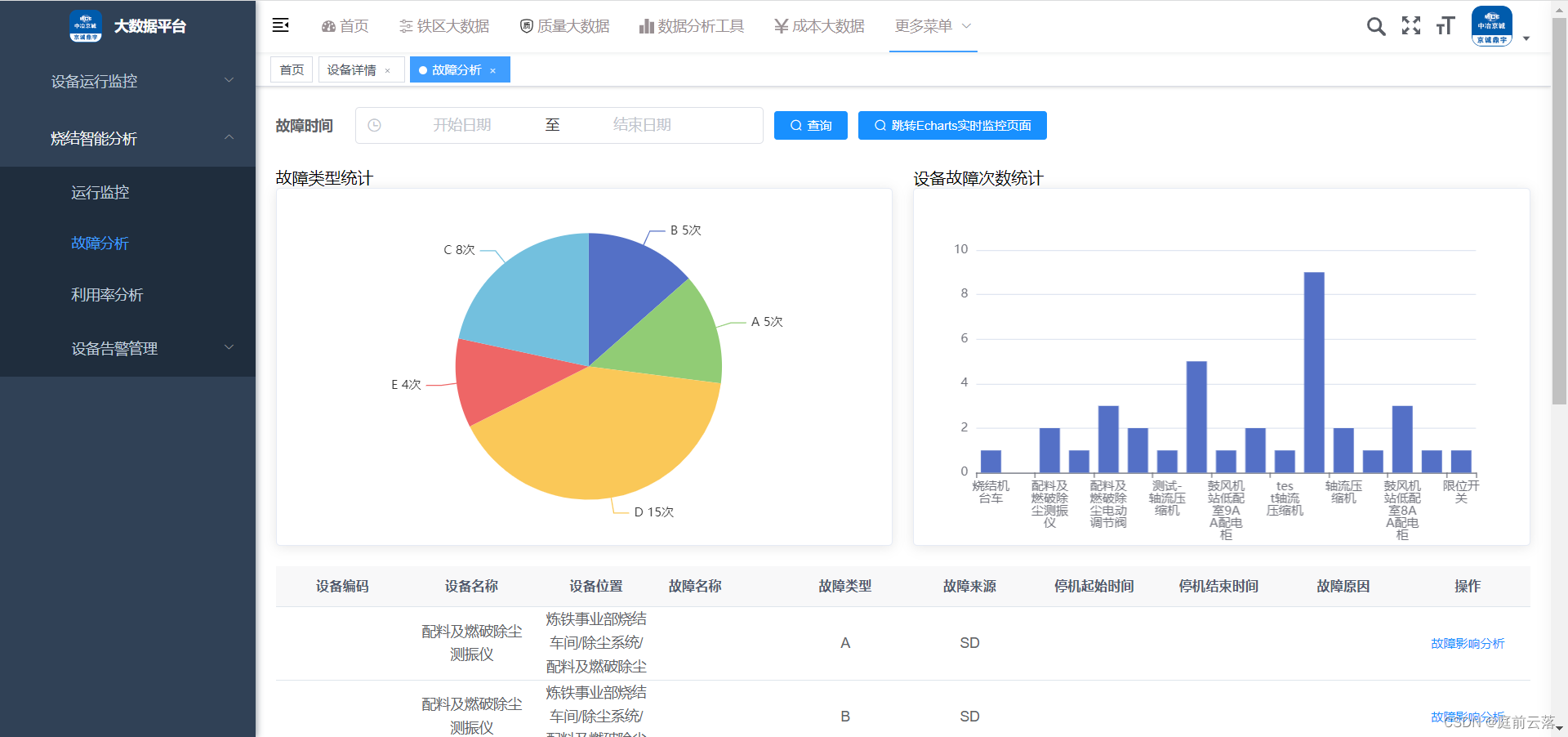Collapse 烧结智能分析 sidebar group
The image size is (1568, 737).
[127, 138]
